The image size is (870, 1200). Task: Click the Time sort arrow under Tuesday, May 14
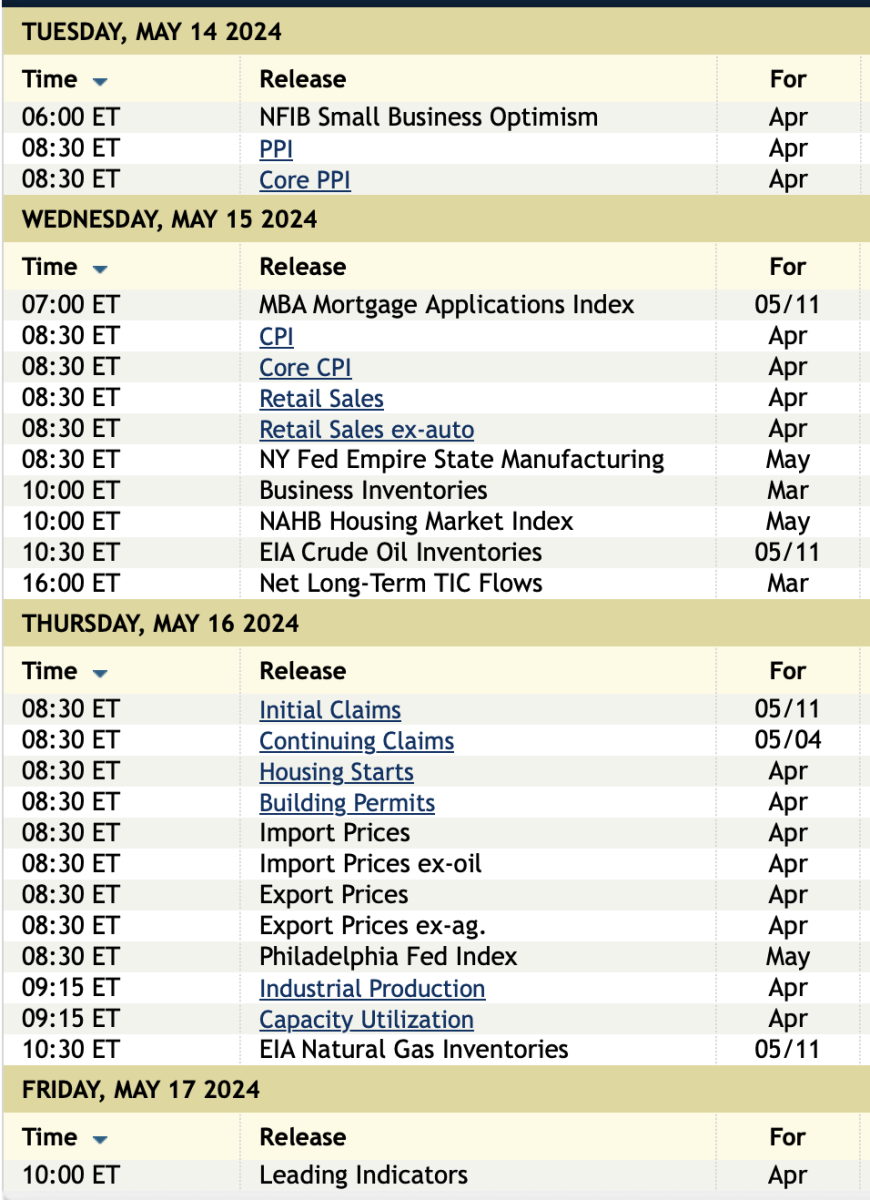click(99, 81)
